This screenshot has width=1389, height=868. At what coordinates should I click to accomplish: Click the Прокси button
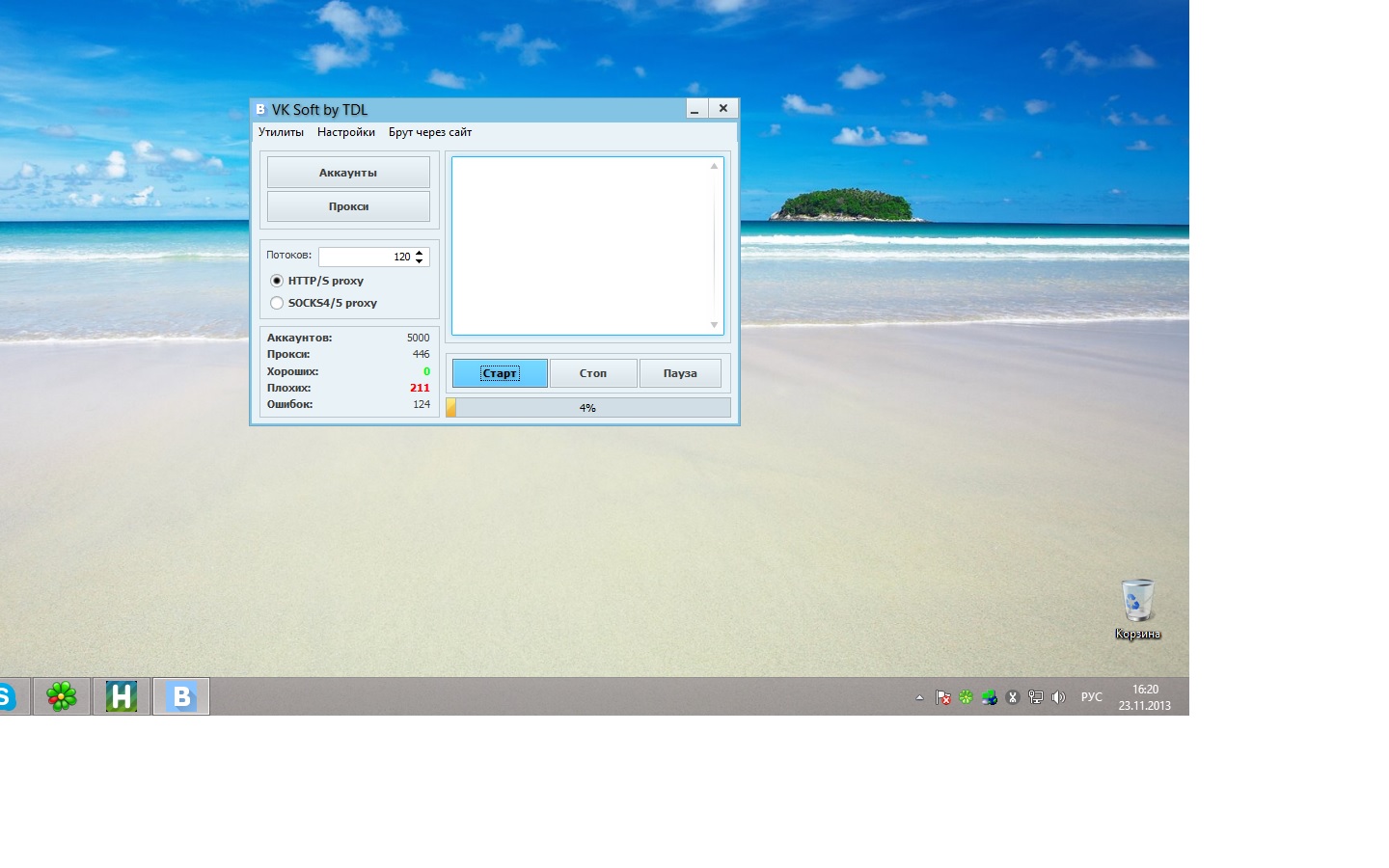click(x=348, y=206)
